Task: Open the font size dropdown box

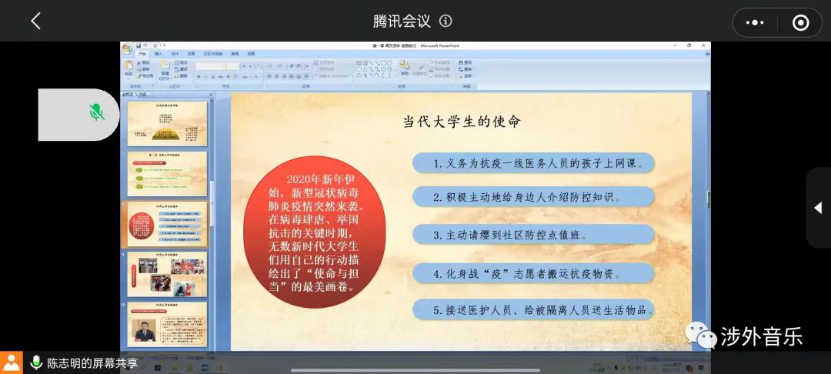Action: click(x=233, y=66)
